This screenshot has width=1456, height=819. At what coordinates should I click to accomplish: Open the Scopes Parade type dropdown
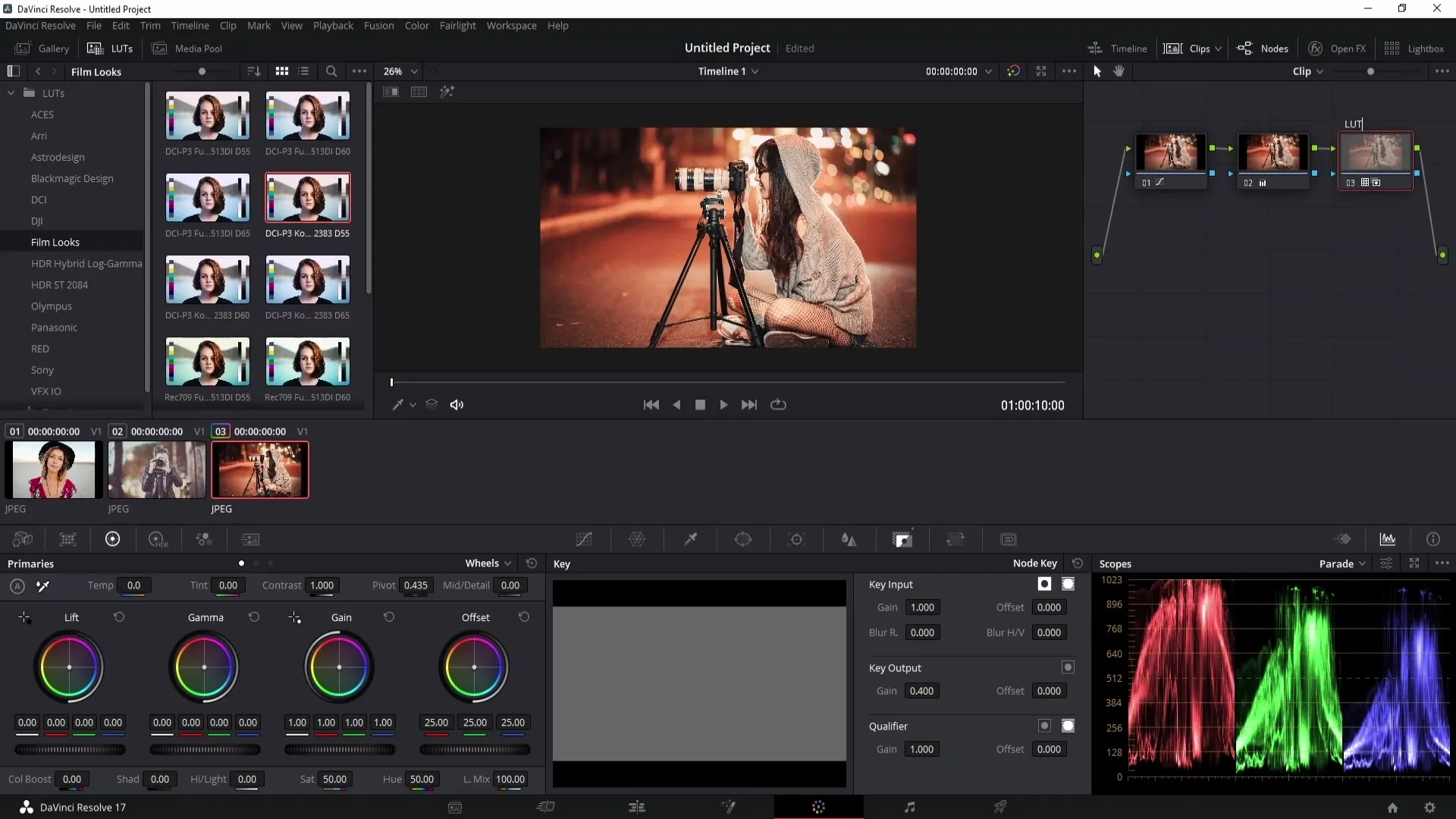(1342, 563)
